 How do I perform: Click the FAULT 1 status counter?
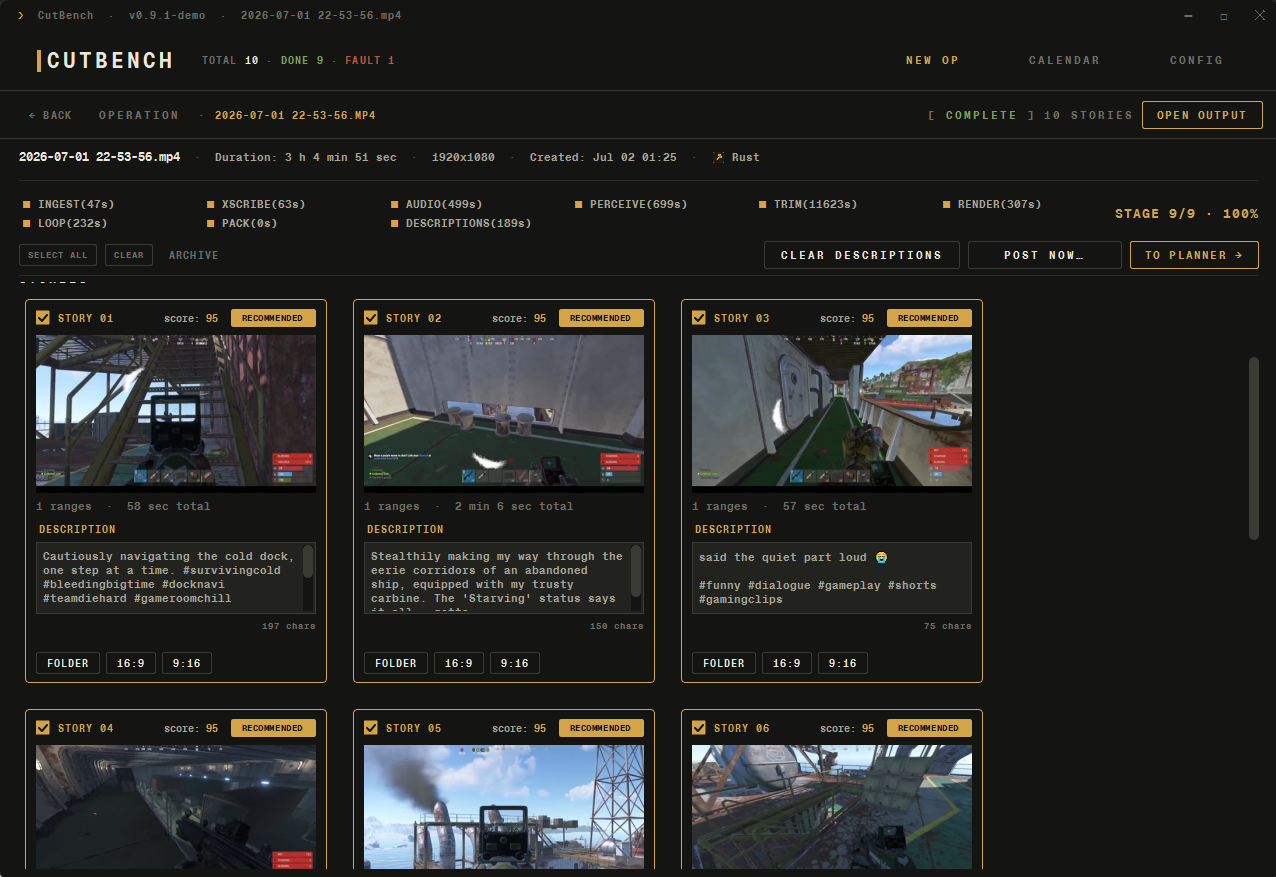tap(370, 60)
